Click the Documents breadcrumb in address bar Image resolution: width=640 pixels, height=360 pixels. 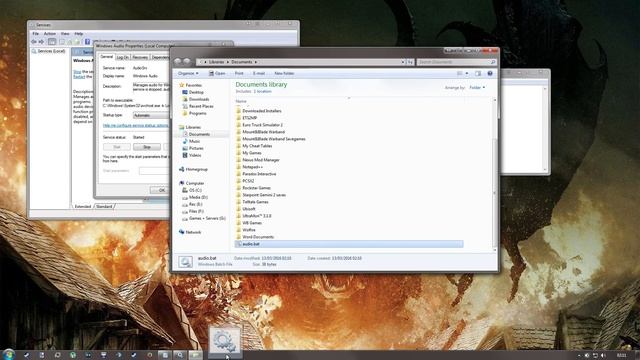point(242,62)
